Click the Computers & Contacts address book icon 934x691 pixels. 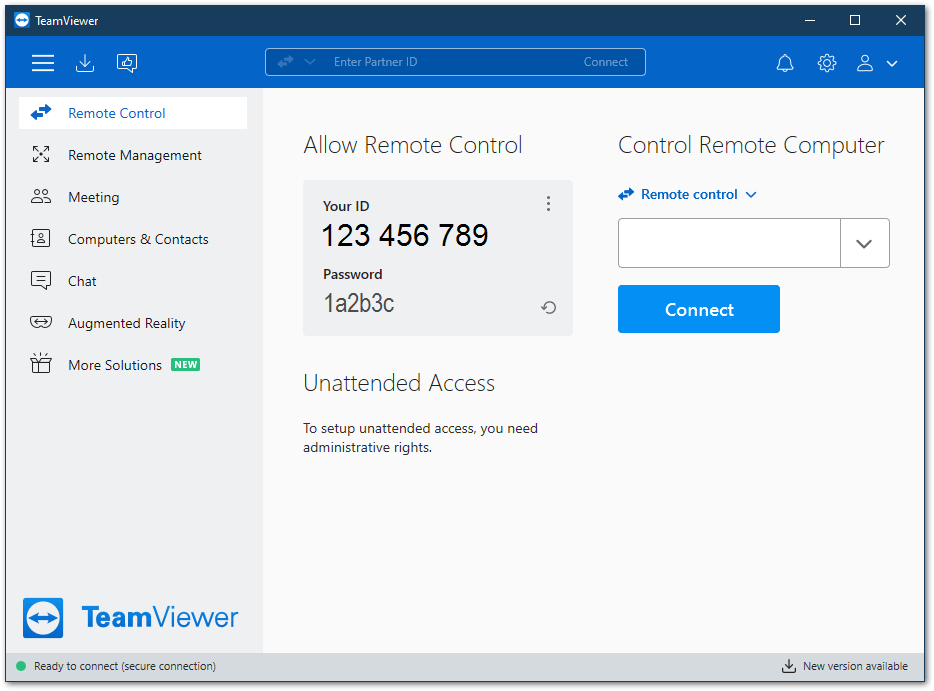pos(41,238)
